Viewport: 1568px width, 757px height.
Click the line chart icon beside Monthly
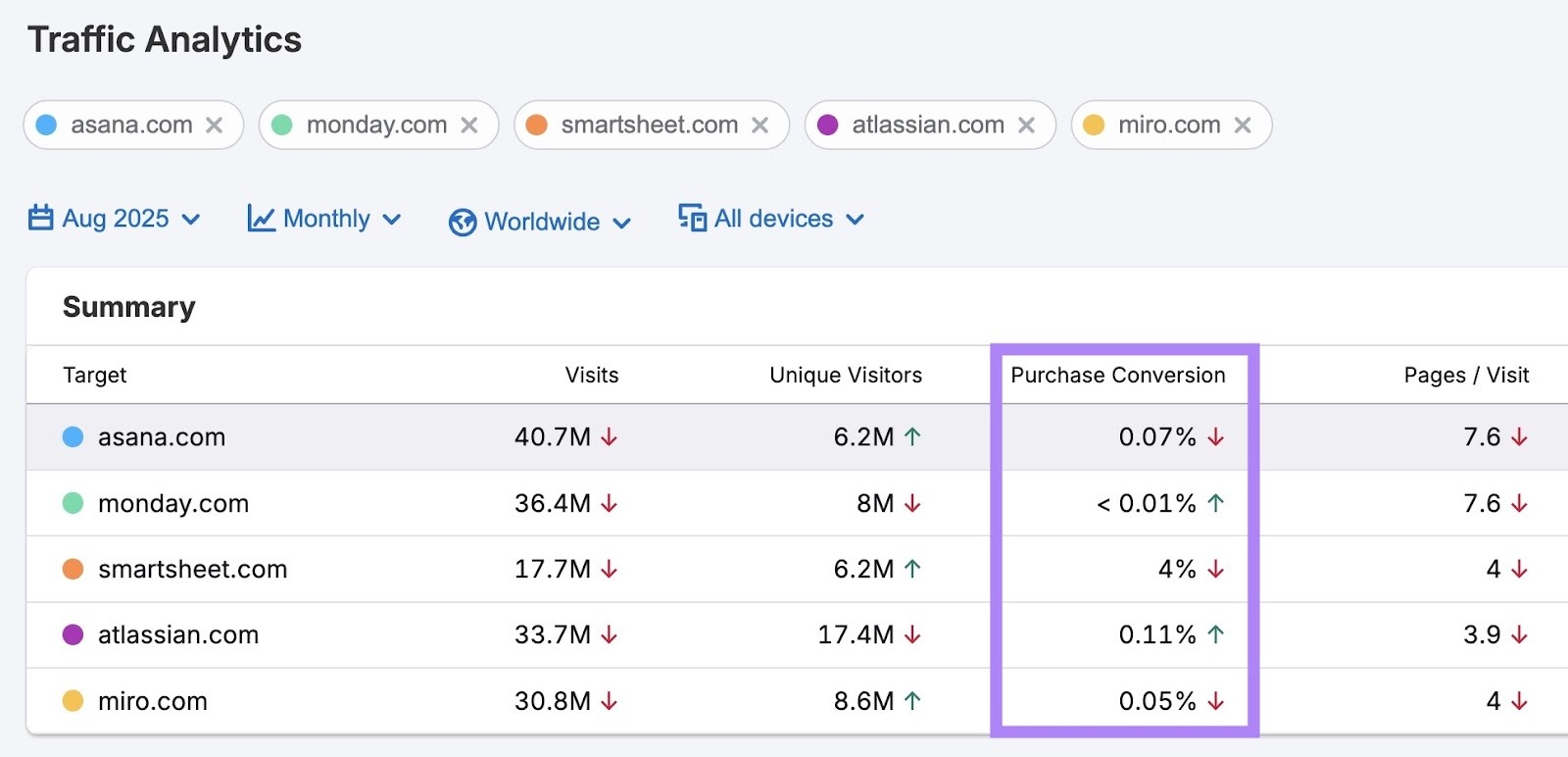[x=261, y=218]
